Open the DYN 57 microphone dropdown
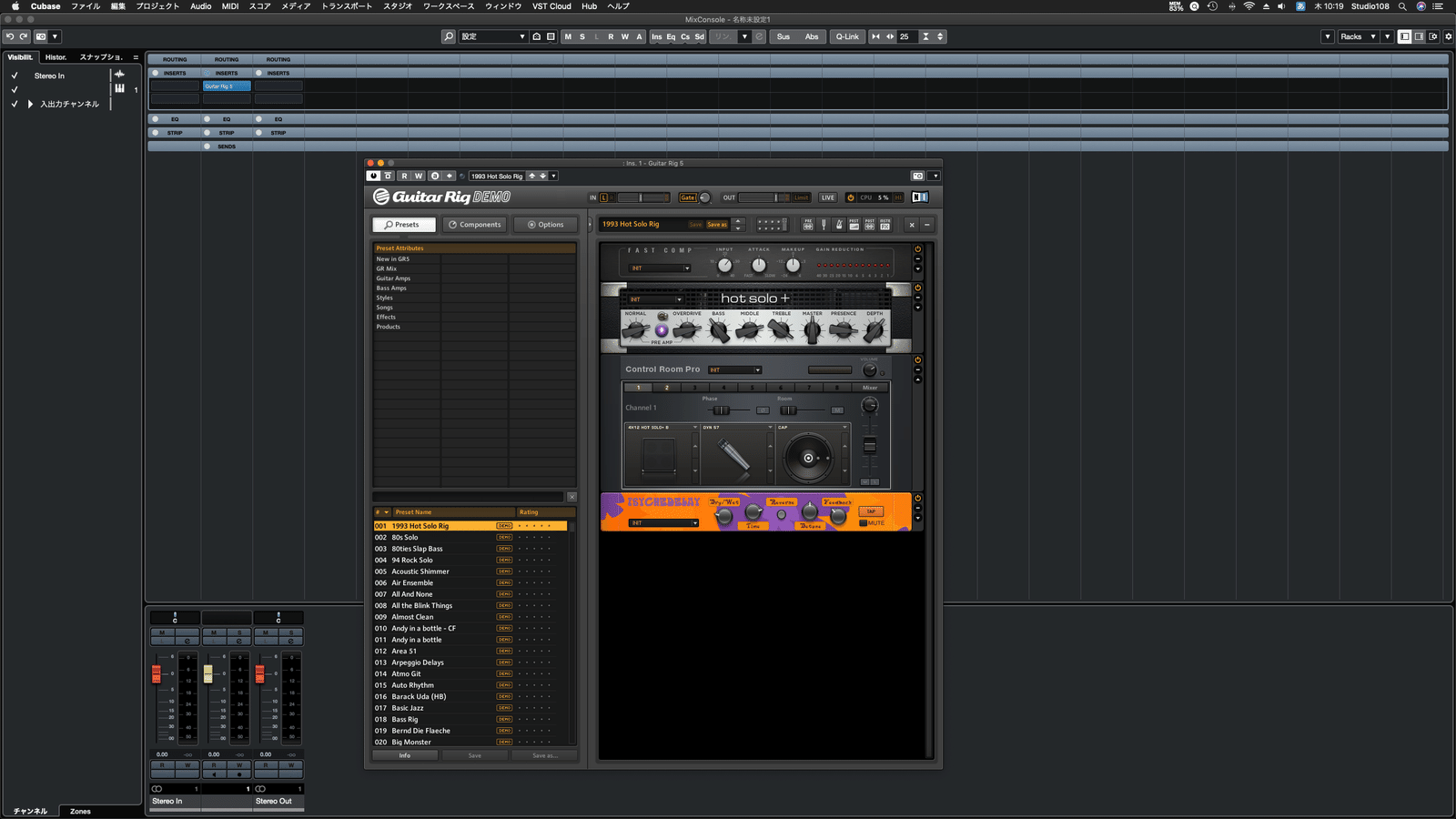 [737, 427]
